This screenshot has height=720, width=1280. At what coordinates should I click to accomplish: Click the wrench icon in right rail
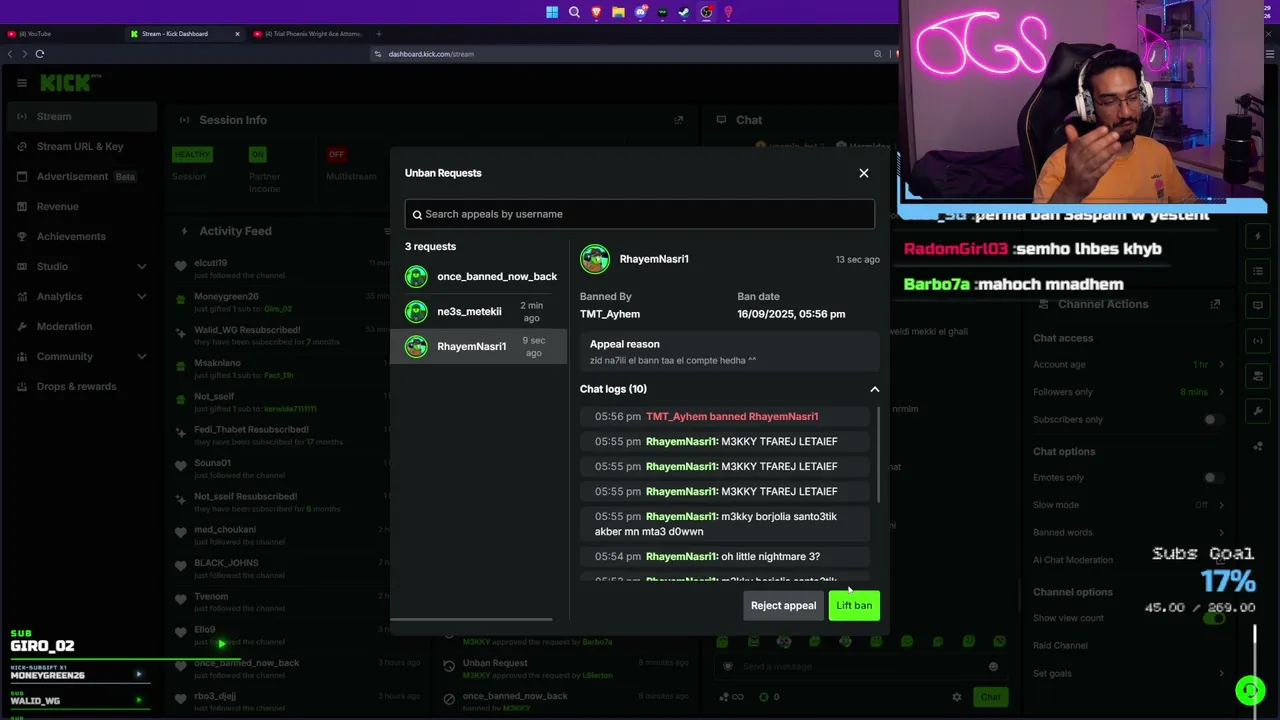coord(1258,411)
